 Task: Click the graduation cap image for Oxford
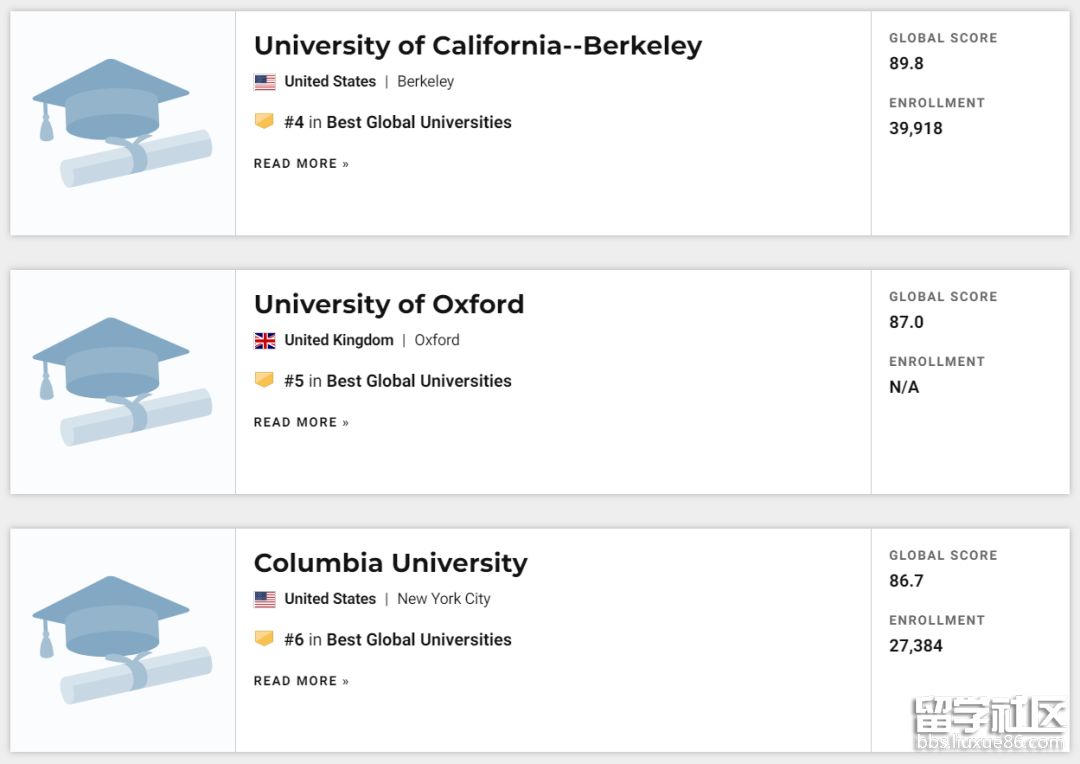tap(122, 381)
